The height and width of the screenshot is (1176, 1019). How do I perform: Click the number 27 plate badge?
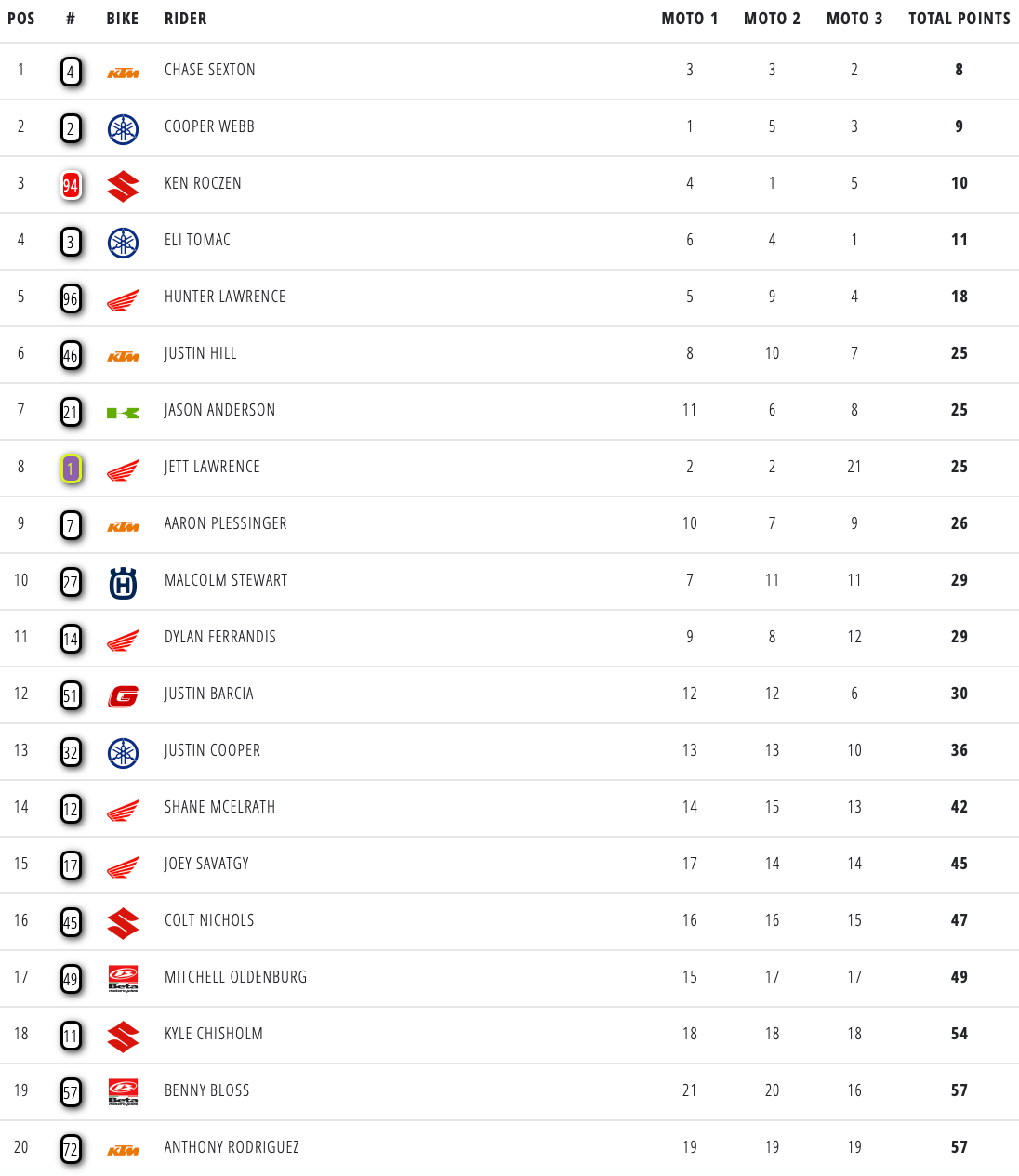(71, 582)
